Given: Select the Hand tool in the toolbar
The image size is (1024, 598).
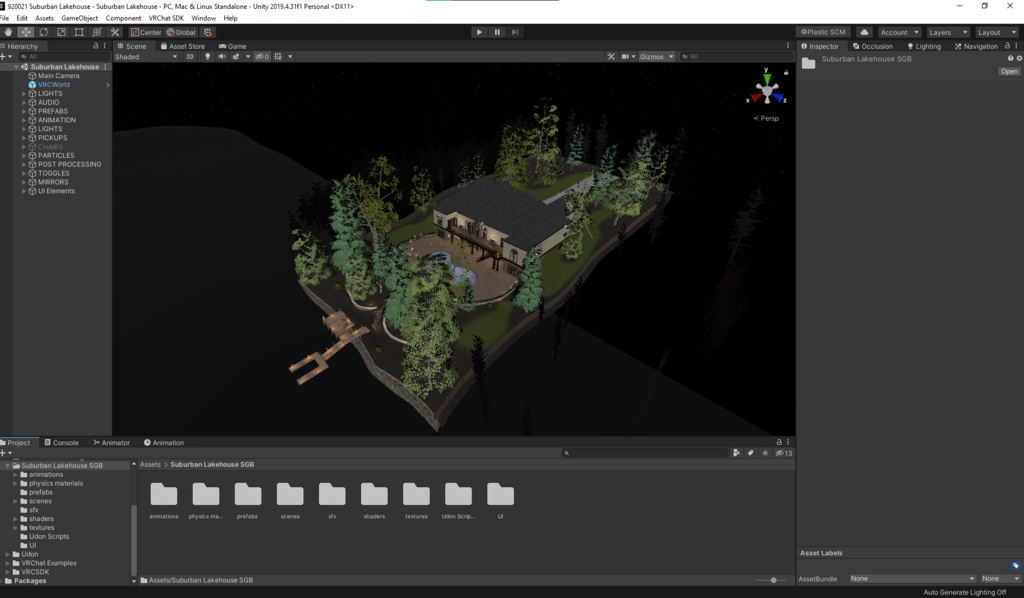Looking at the screenshot, I should tap(9, 32).
